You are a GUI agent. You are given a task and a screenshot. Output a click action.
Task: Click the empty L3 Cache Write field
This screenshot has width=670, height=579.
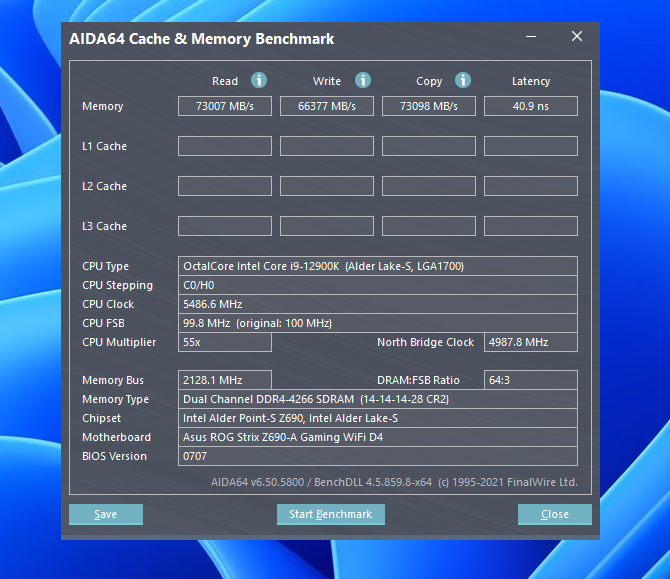click(327, 226)
